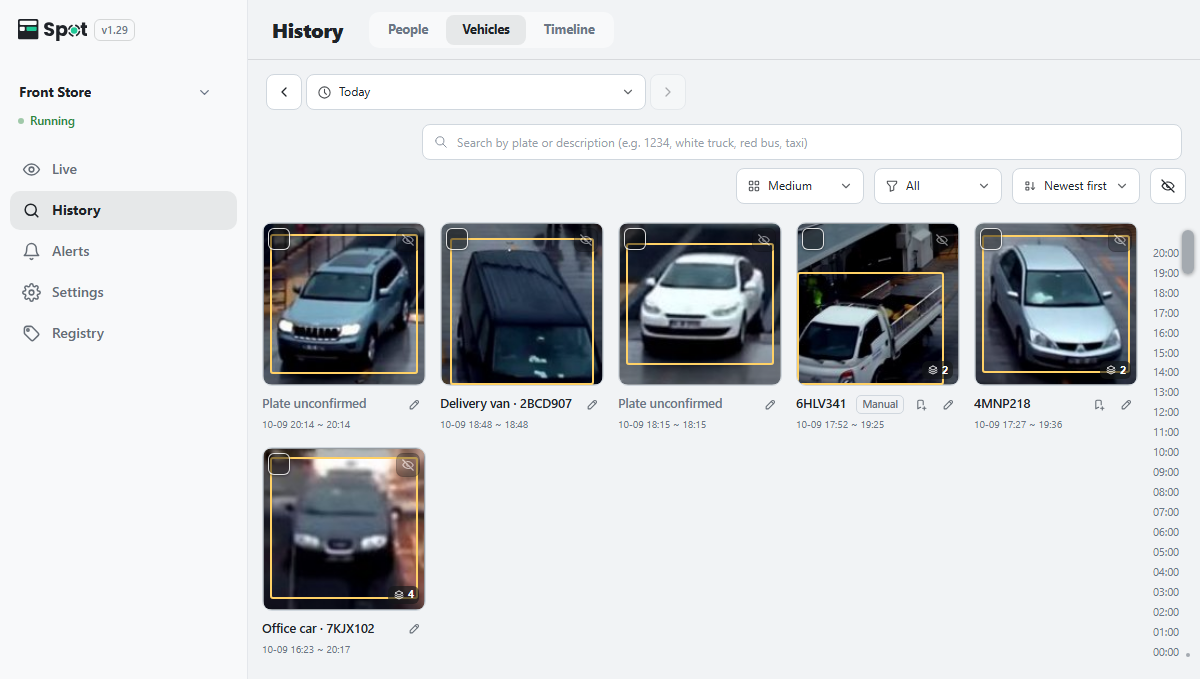The height and width of the screenshot is (679, 1200).
Task: Focus the plate or description search field
Action: (x=802, y=143)
